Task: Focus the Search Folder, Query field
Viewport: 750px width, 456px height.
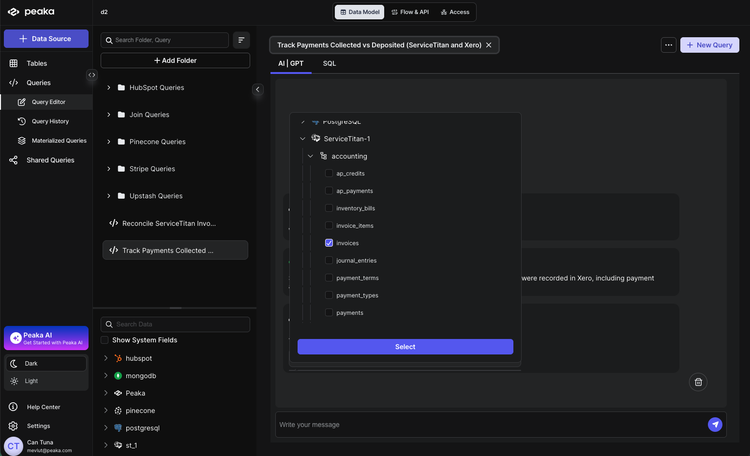Action: tap(165, 40)
